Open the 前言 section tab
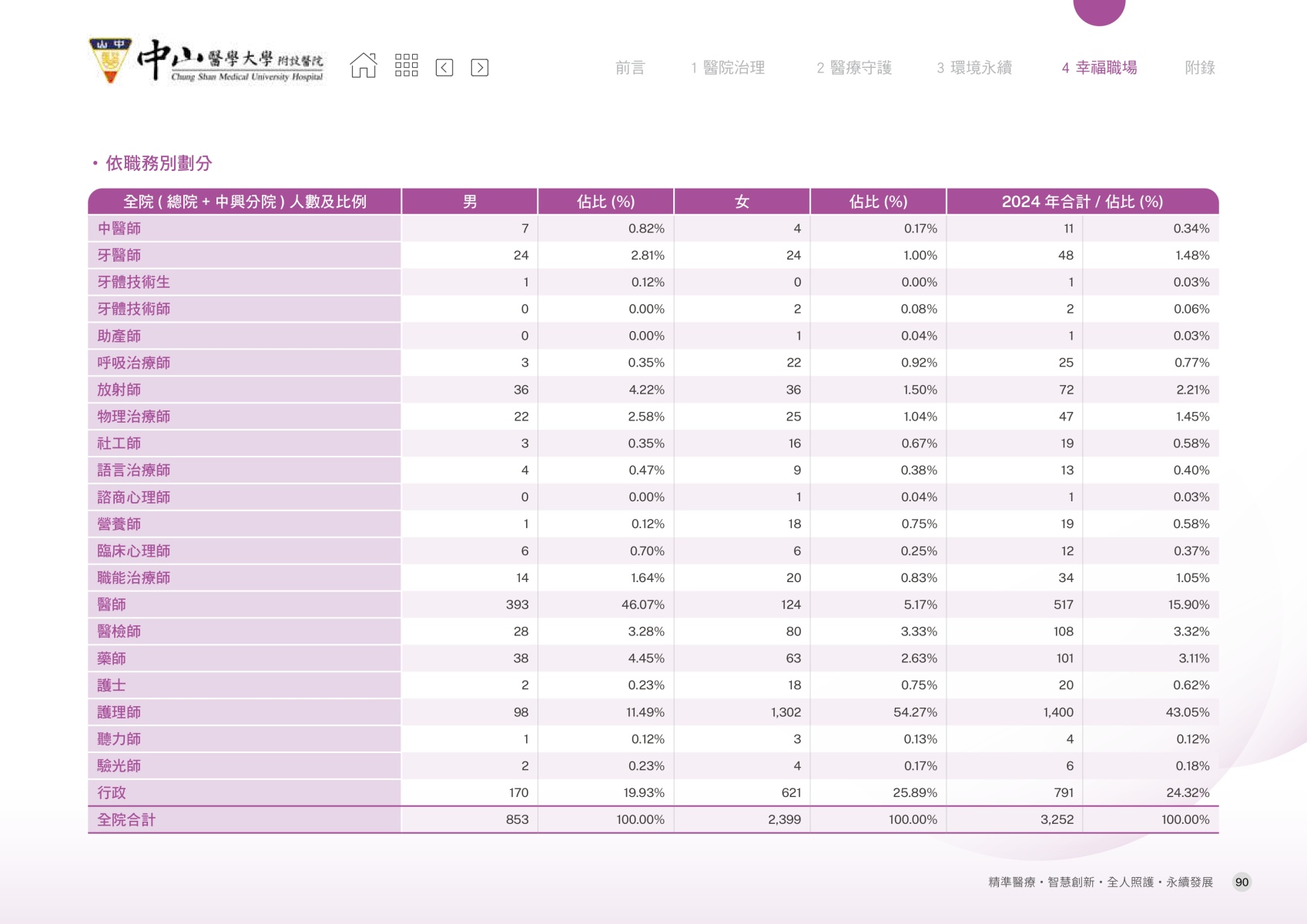 coord(629,68)
